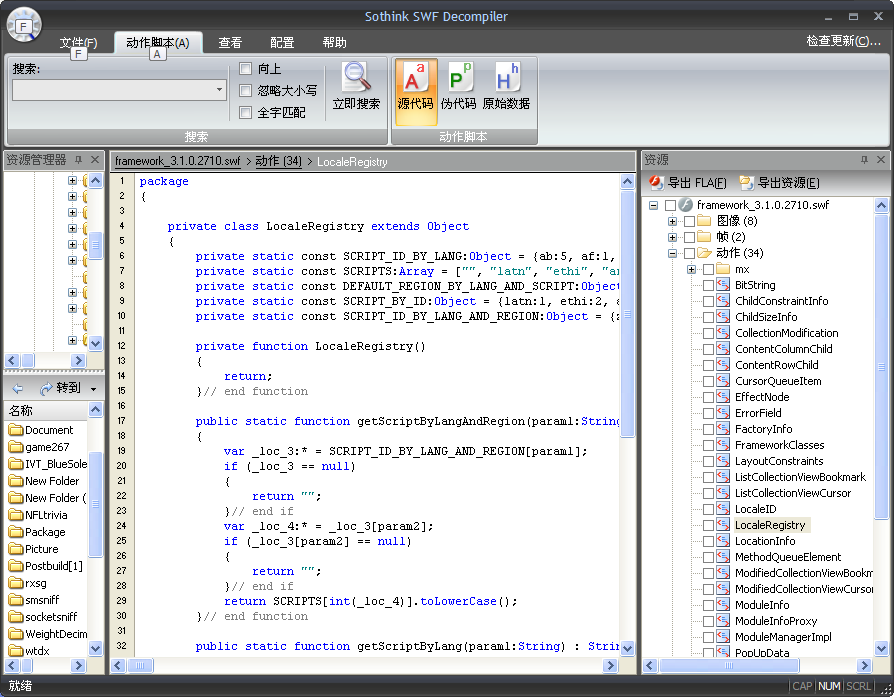Click the 转到 go-to button
The image size is (894, 697).
(62, 388)
